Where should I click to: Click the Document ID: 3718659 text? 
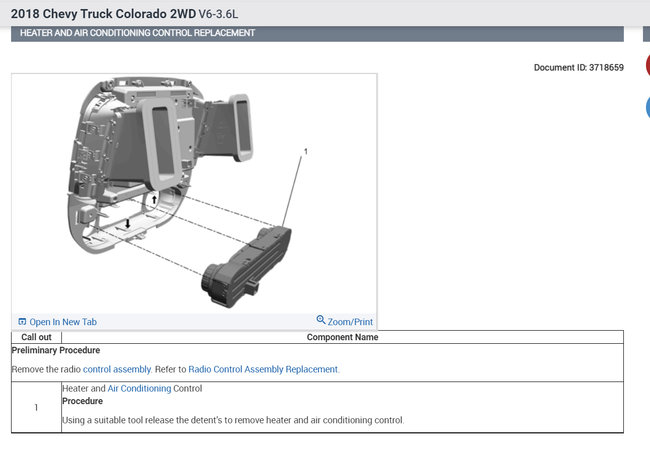[x=579, y=68]
